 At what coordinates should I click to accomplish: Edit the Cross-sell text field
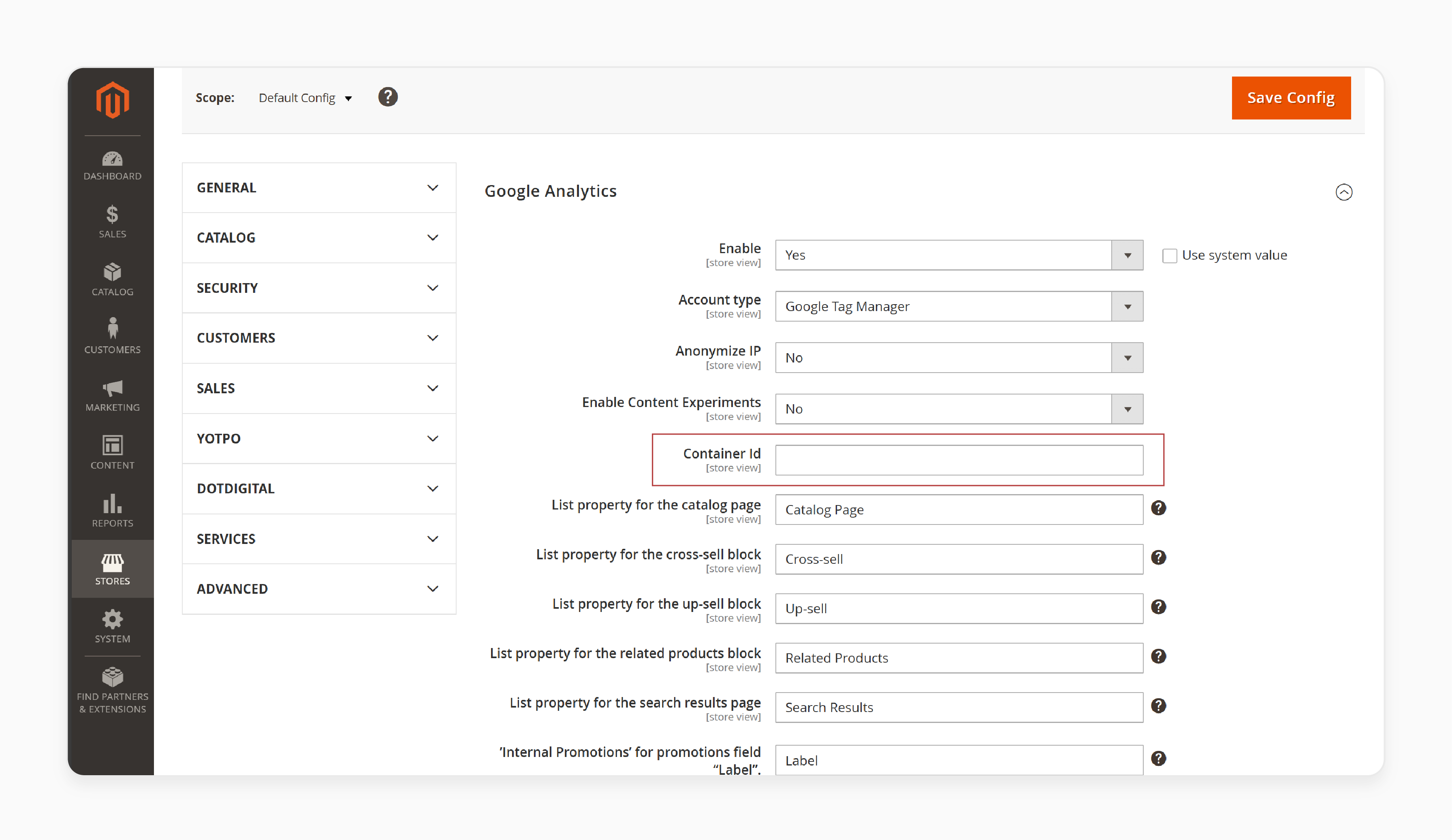coord(959,559)
